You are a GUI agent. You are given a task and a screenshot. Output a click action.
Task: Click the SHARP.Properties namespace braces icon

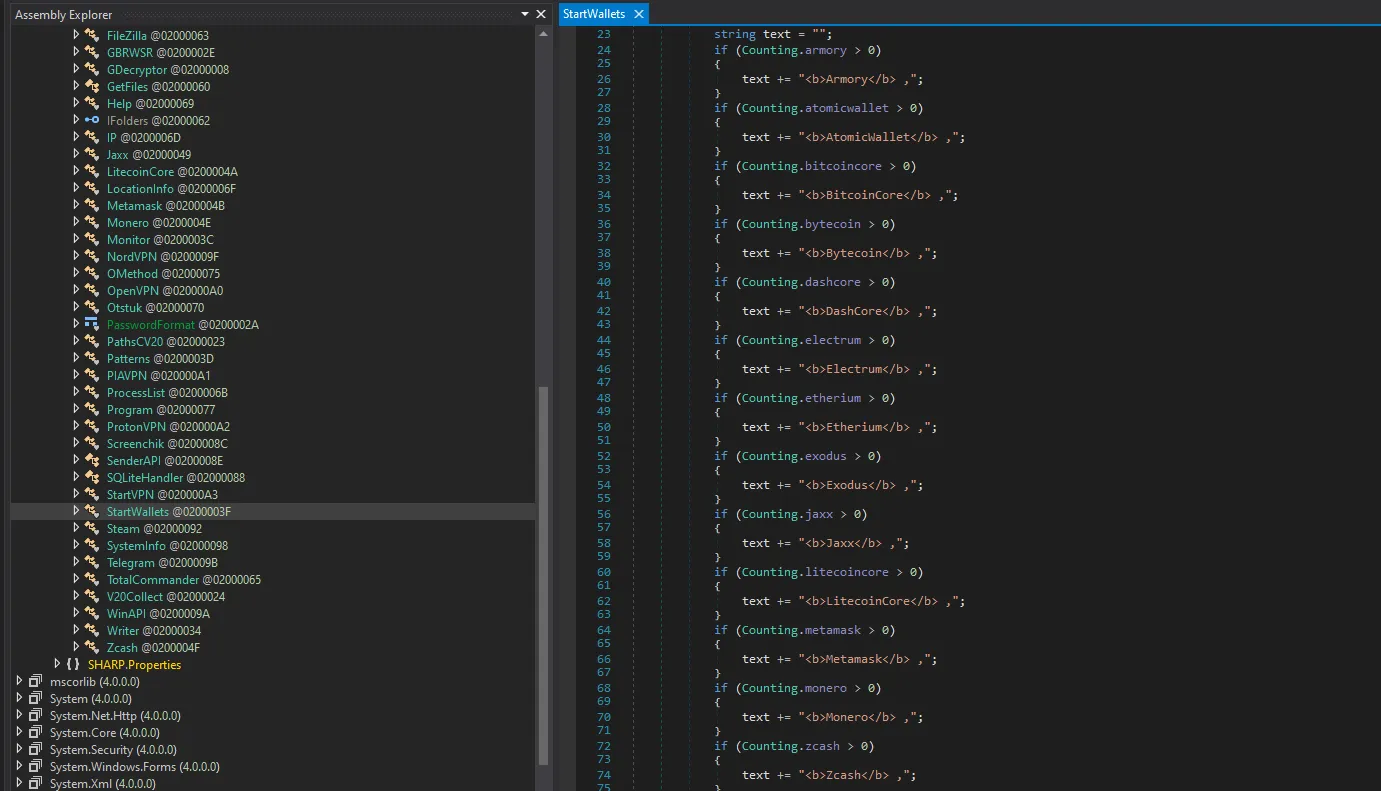73,665
